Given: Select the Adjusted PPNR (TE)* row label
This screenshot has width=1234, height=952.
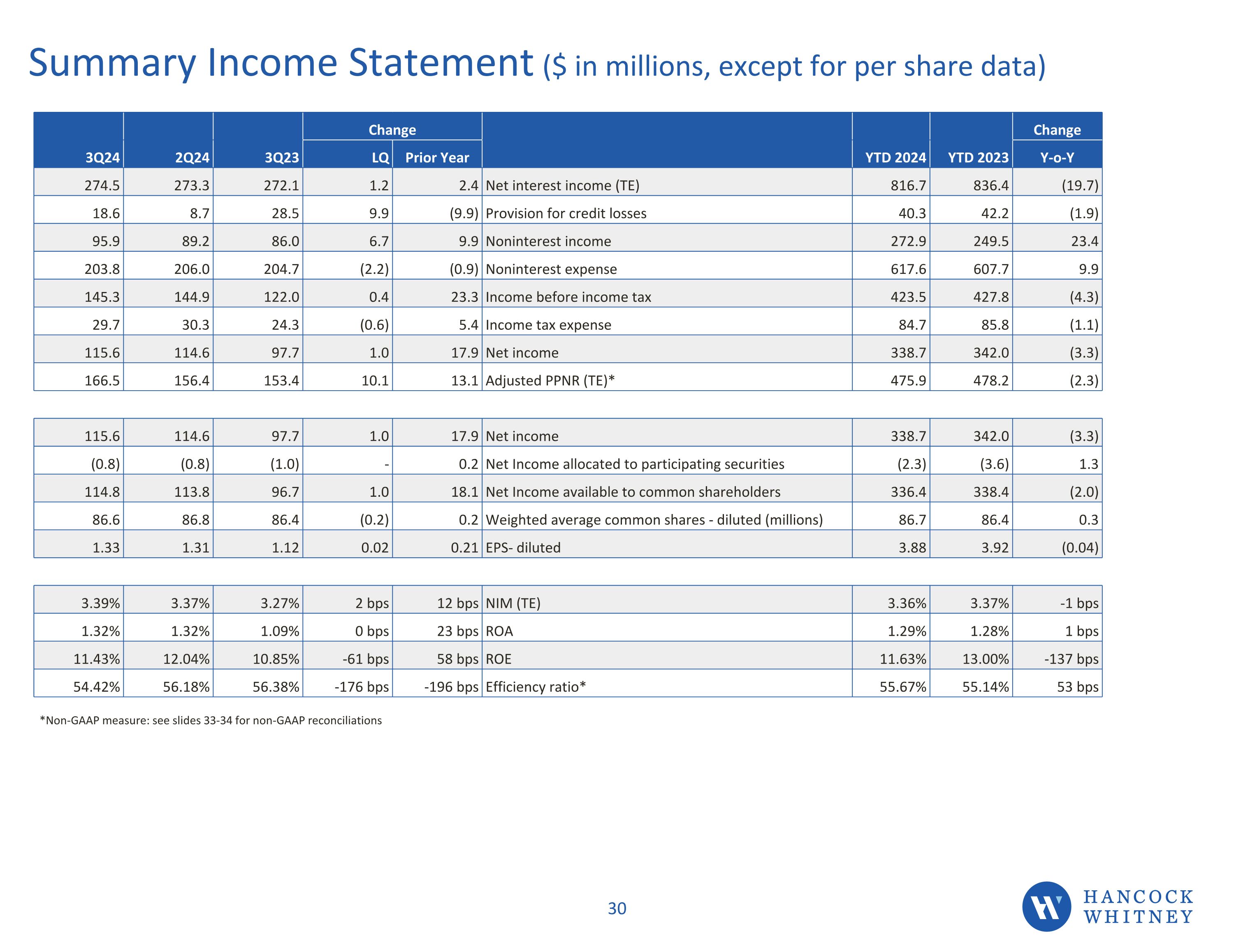Looking at the screenshot, I should [x=550, y=381].
